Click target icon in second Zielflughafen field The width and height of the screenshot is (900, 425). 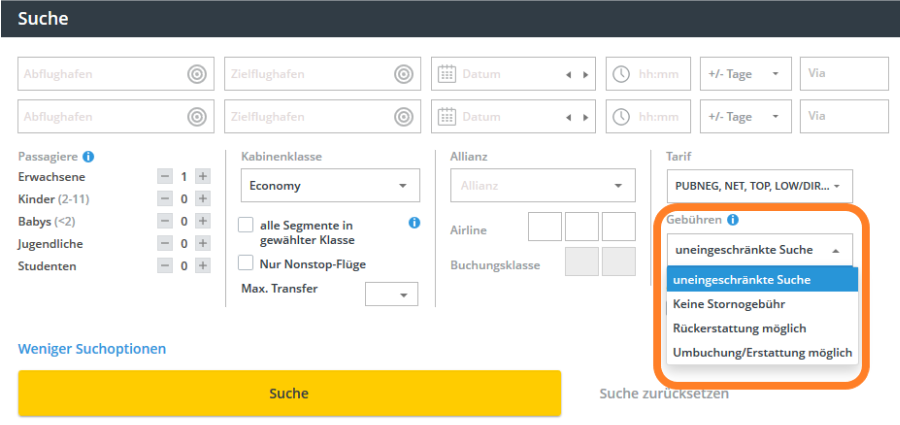[403, 117]
